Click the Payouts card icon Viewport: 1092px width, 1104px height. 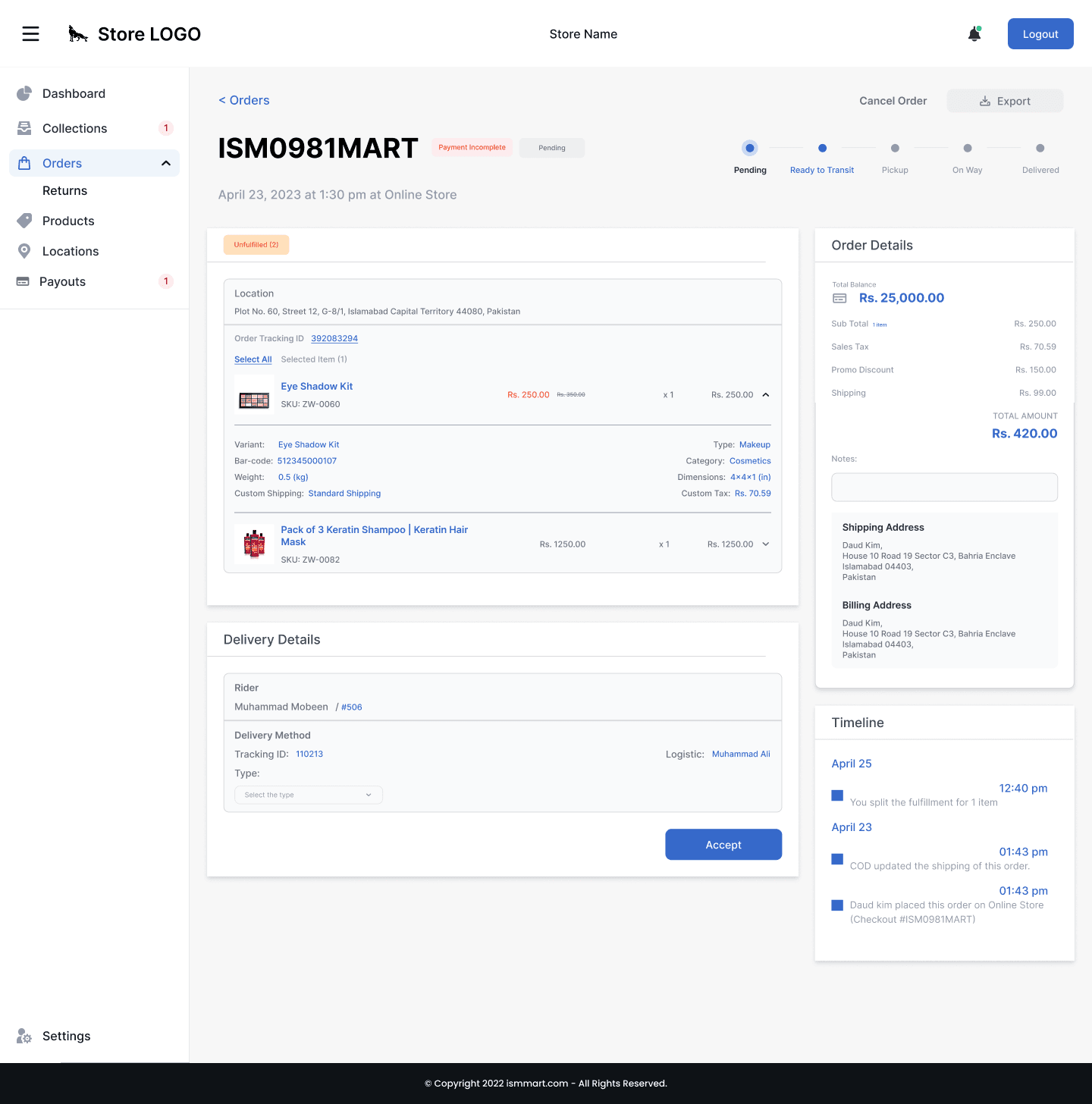(x=23, y=281)
